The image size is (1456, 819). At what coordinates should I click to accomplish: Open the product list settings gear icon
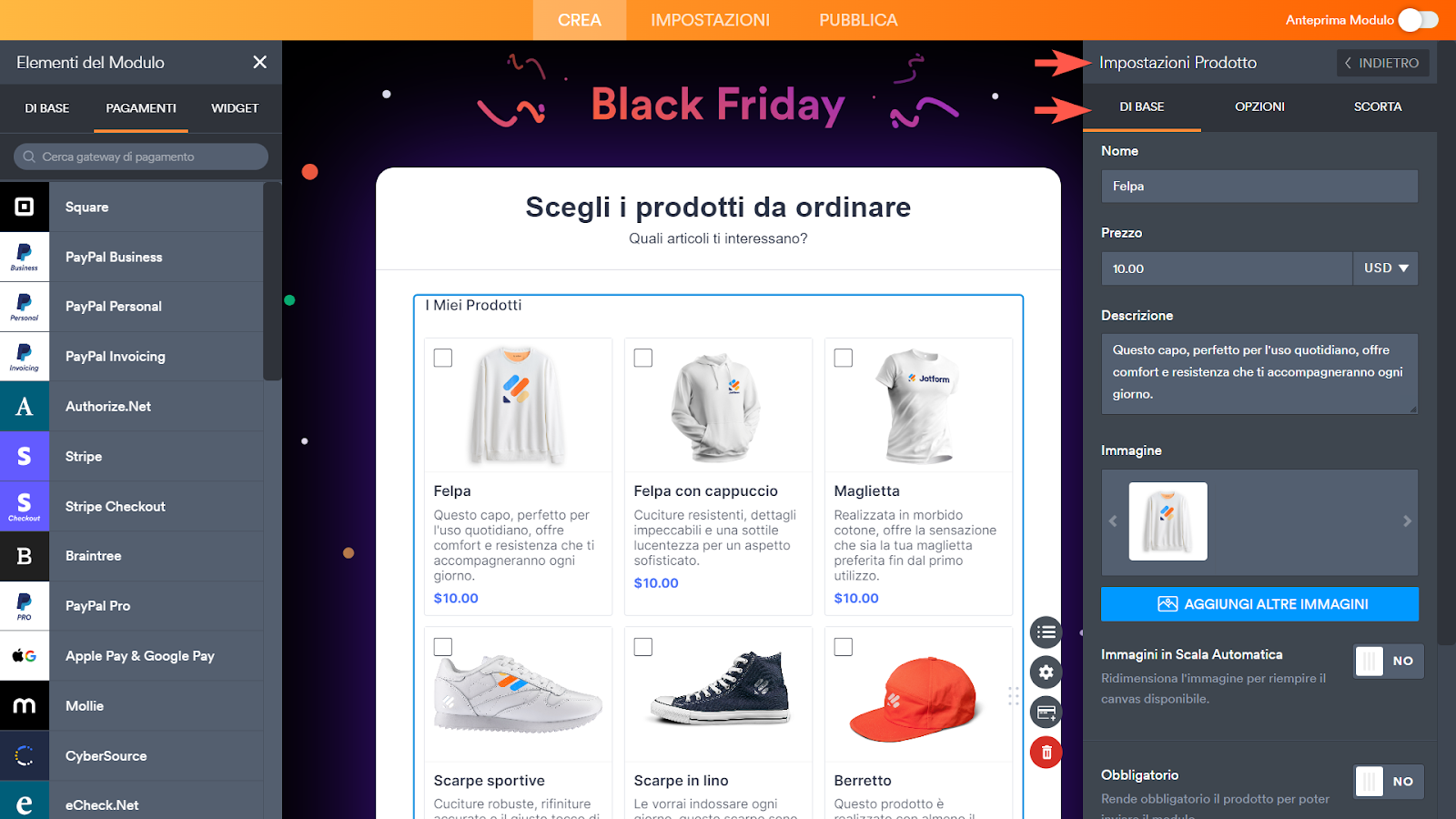point(1046,672)
